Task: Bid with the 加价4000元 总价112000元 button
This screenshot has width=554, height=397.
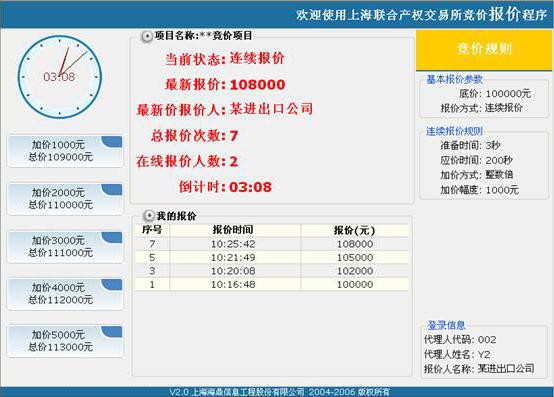Action: click(x=65, y=294)
